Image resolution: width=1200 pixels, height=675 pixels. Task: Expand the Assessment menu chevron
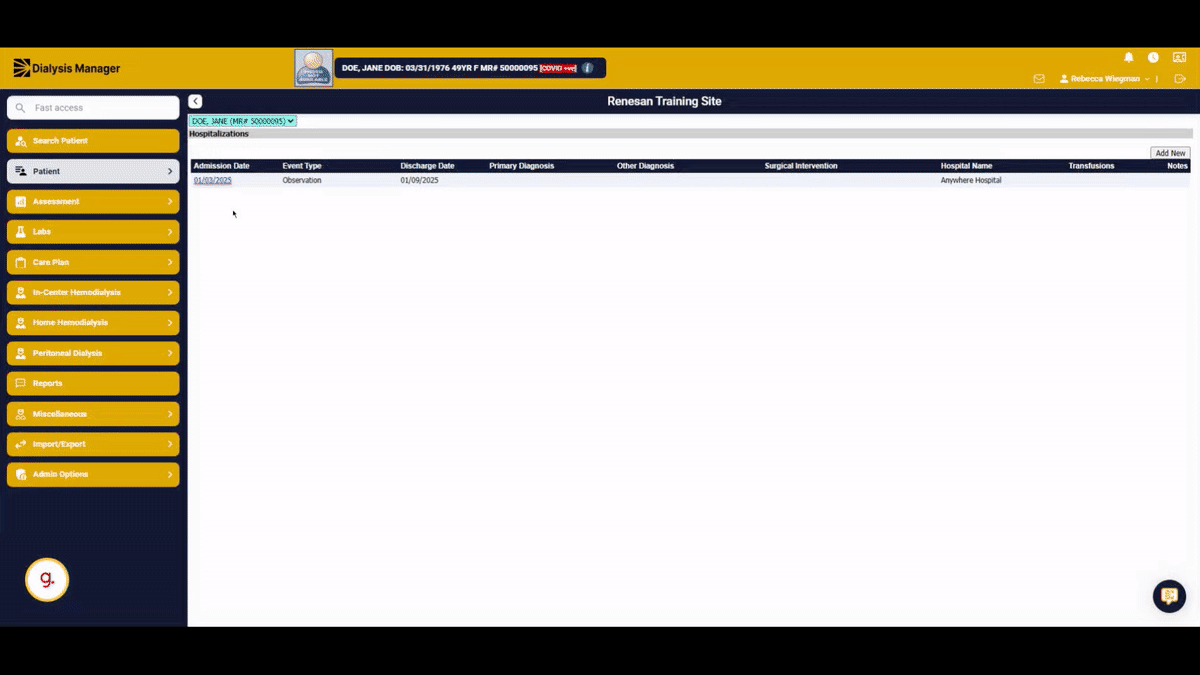click(x=170, y=202)
